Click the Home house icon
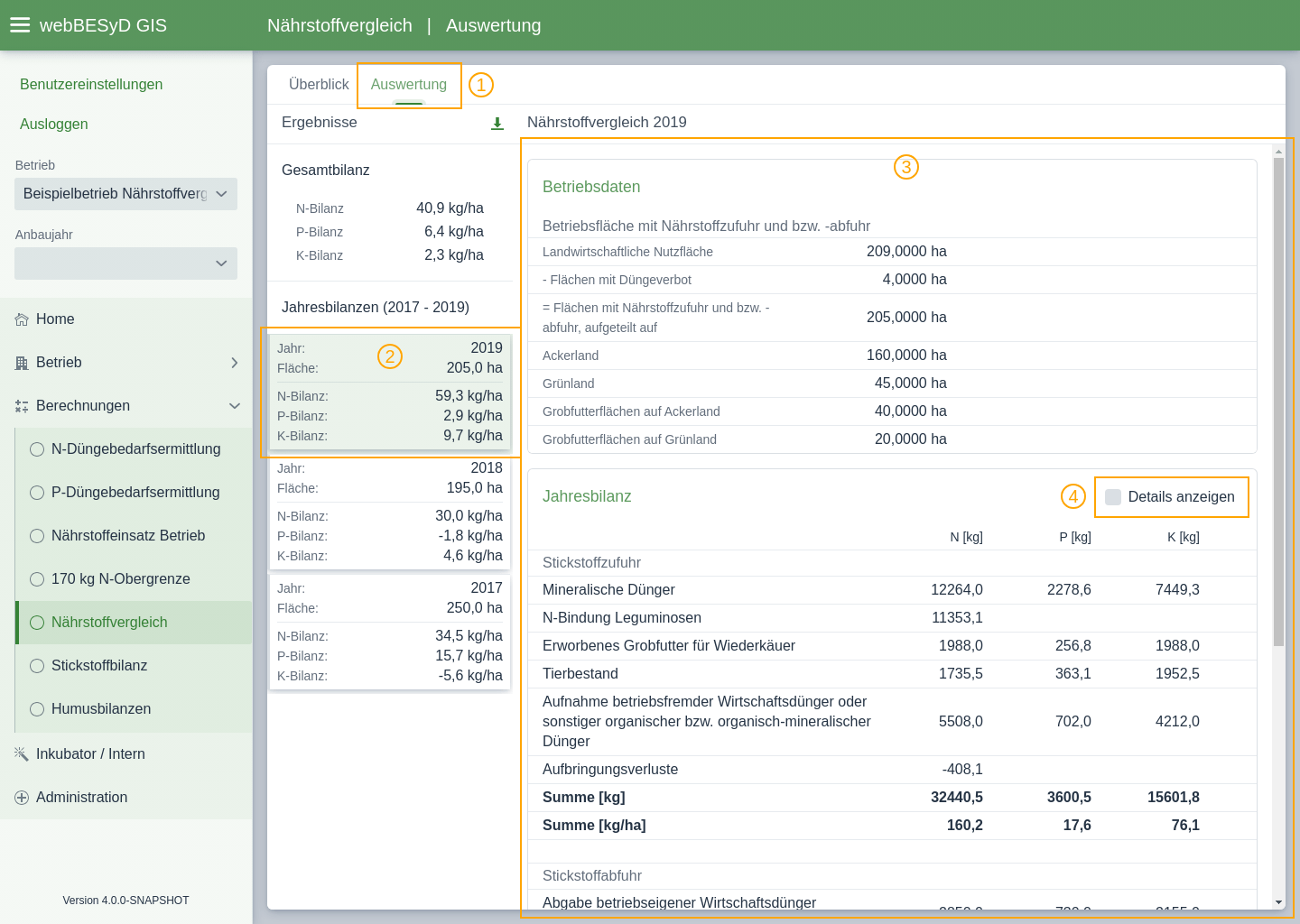The image size is (1300, 924). 22,319
